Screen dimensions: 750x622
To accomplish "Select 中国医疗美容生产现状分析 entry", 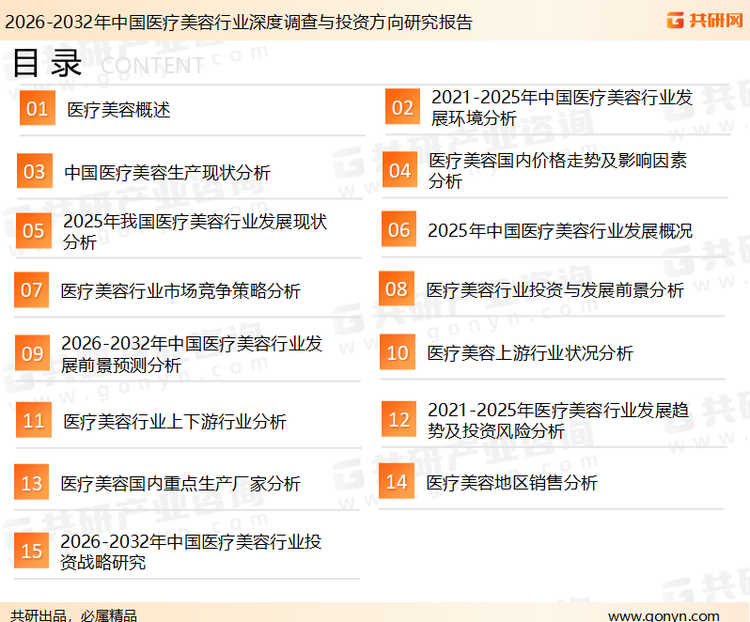I will point(167,172).
